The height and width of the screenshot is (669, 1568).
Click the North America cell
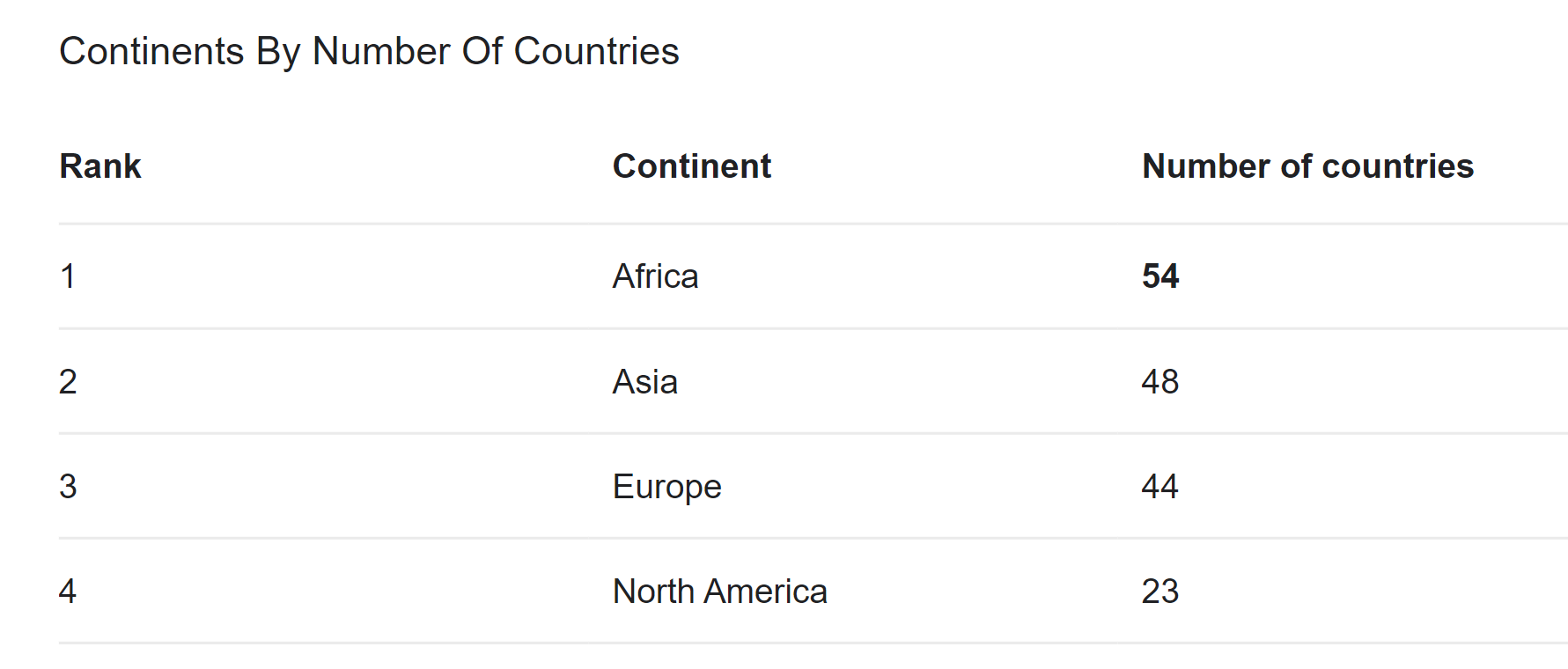tap(720, 592)
